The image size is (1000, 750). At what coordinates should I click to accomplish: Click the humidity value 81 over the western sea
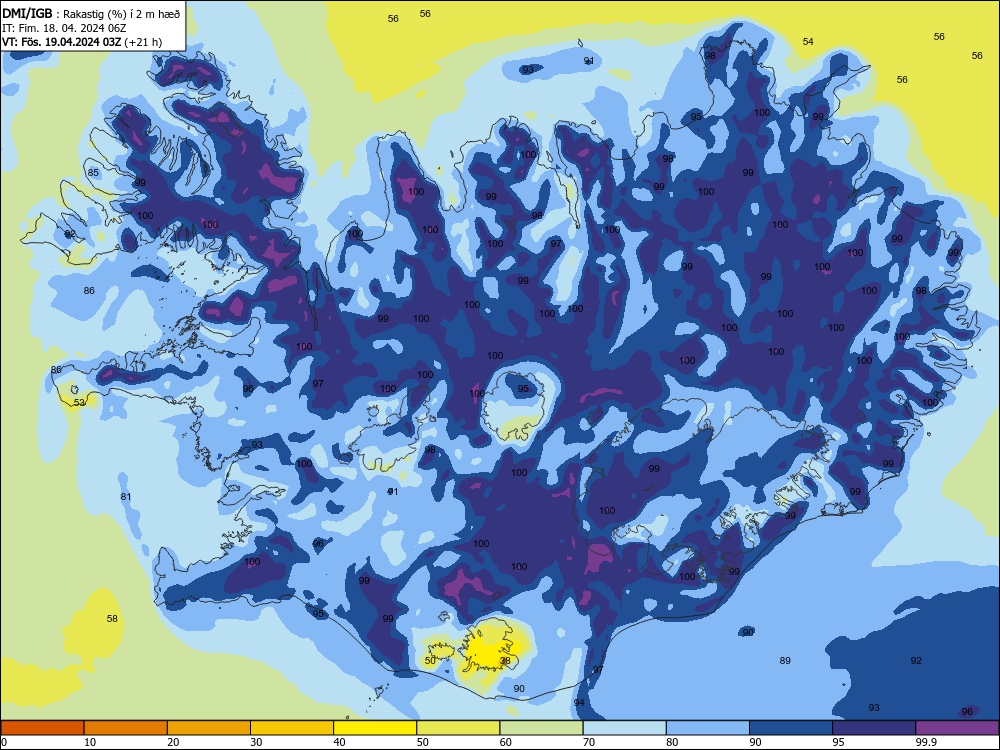[x=126, y=497]
